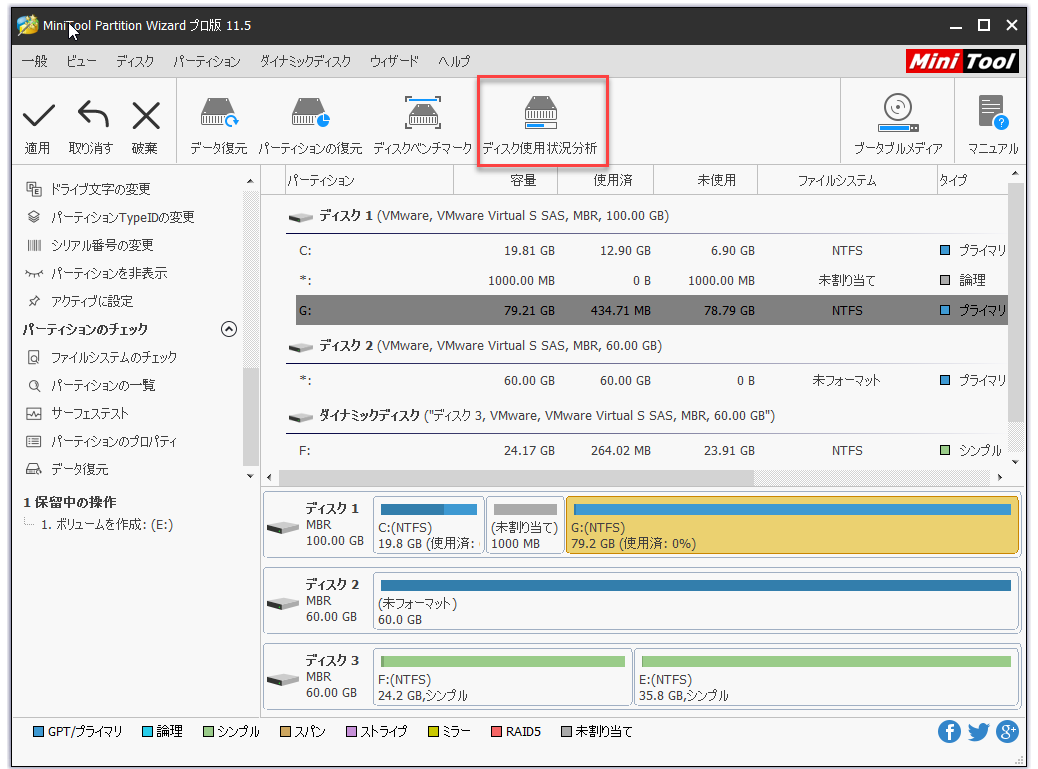Screen dimensions: 1038x769
Task: Open the ダイナミックディスク menu
Action: click(305, 62)
